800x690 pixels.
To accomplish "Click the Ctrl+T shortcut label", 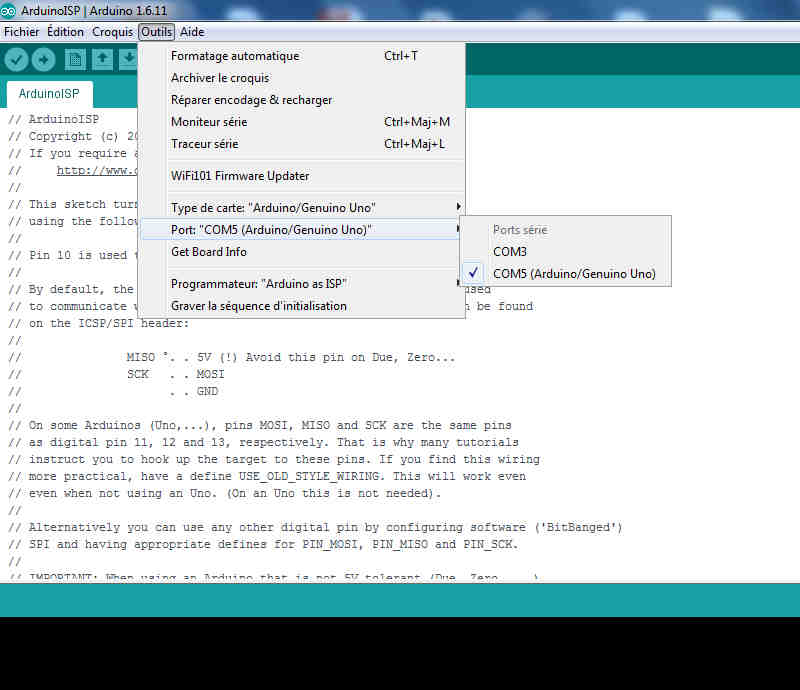I will 401,56.
